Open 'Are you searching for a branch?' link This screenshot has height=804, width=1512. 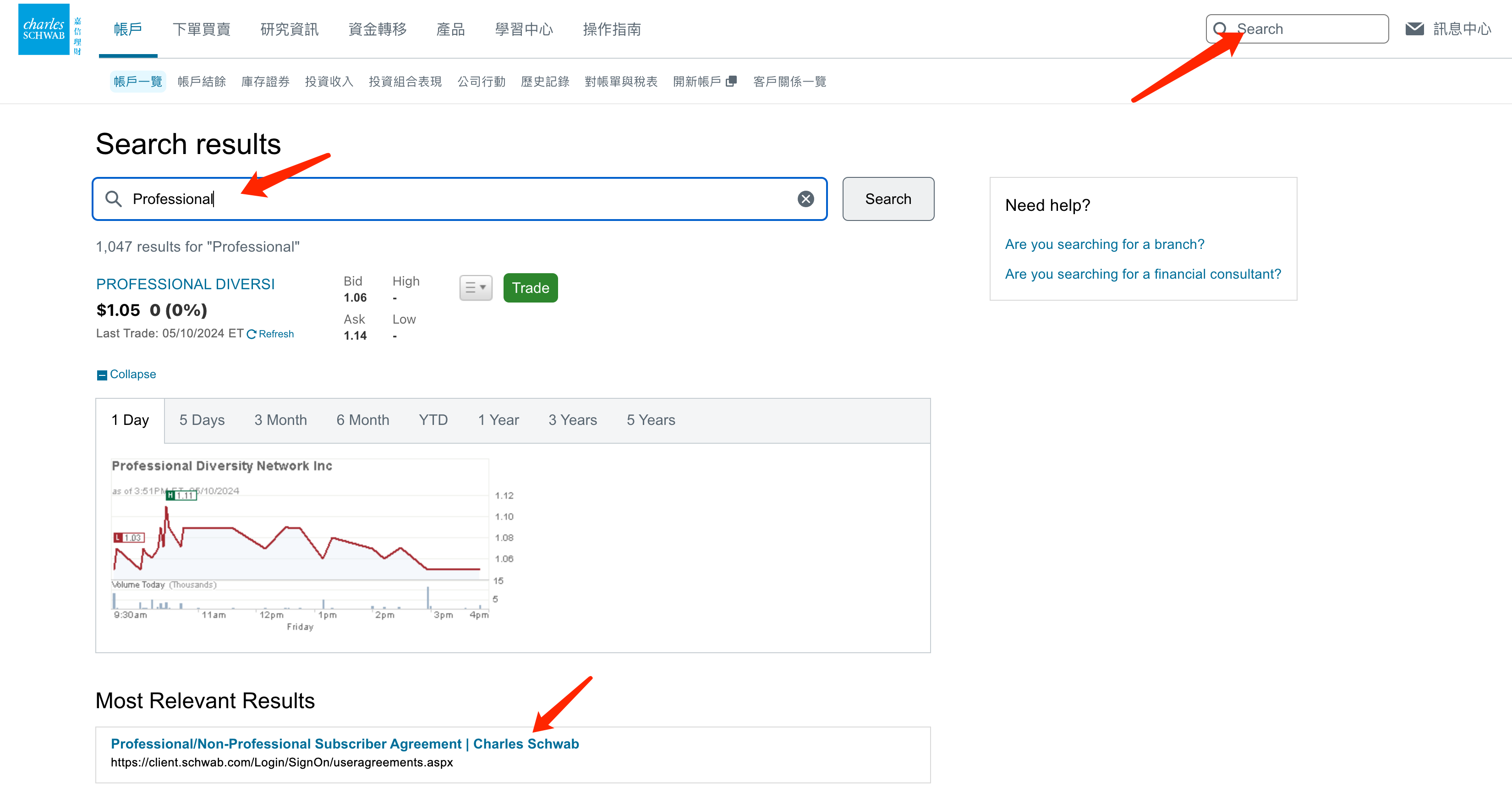(x=1105, y=244)
